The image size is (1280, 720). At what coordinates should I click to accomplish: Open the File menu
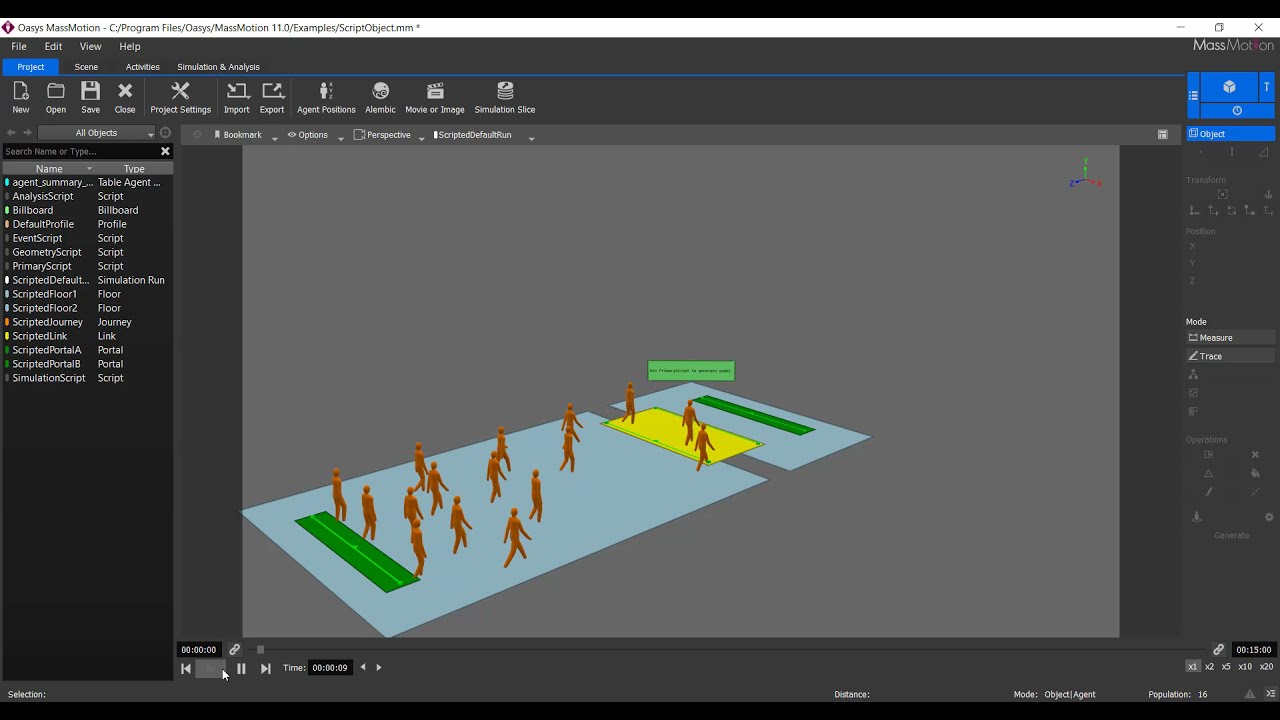tap(19, 46)
